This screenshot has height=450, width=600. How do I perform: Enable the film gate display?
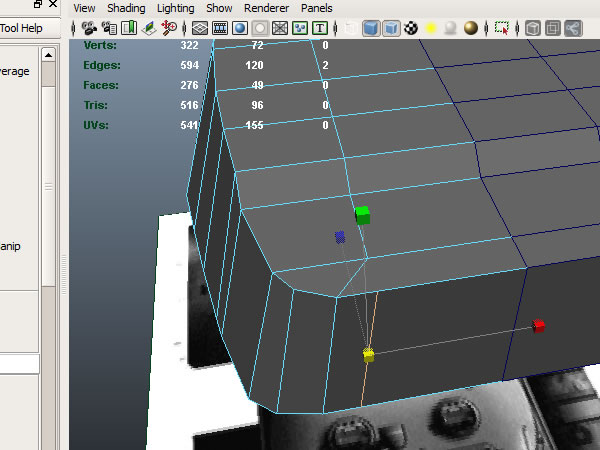pyautogui.click(x=220, y=28)
